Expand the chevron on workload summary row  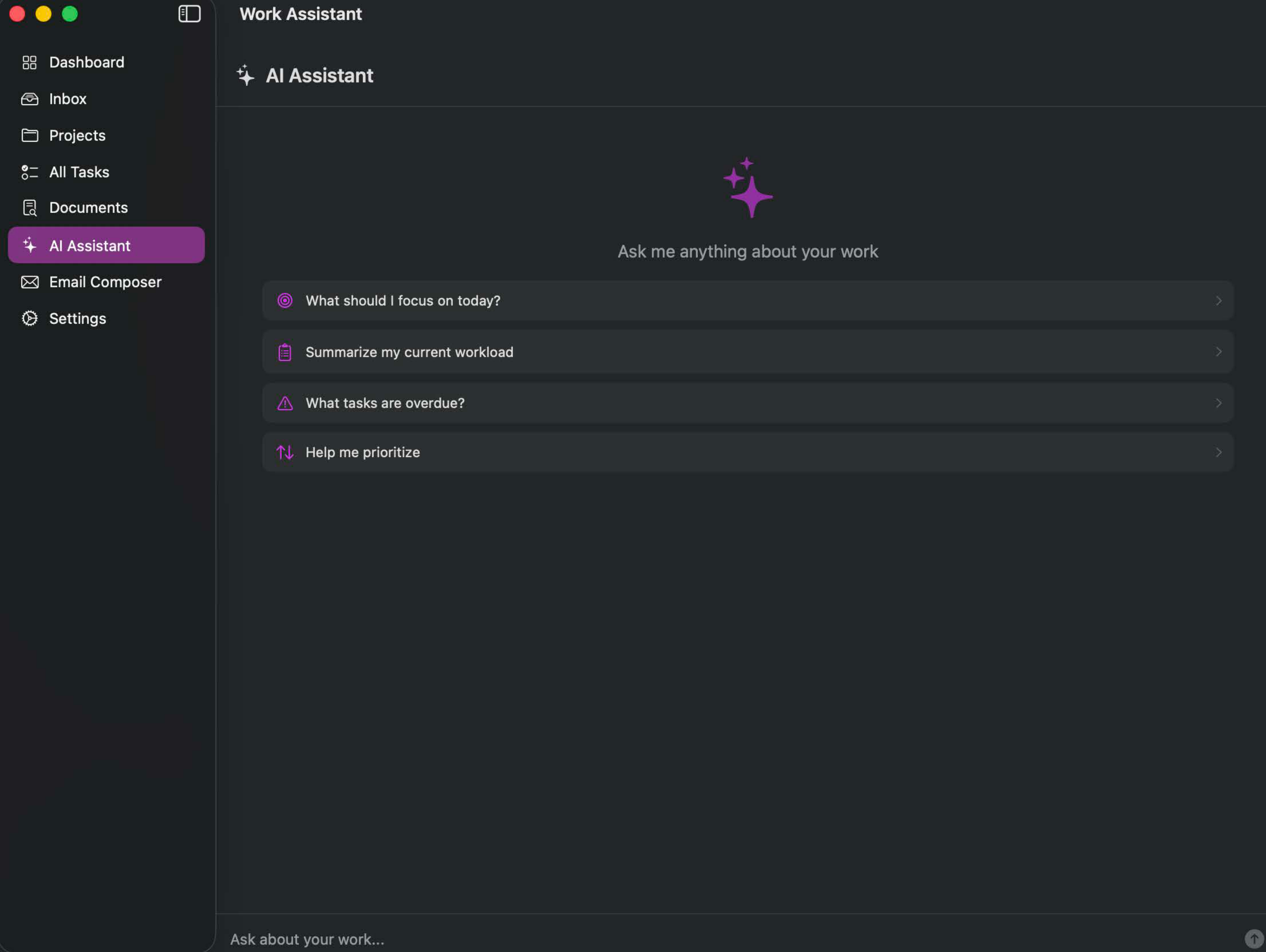tap(1218, 352)
